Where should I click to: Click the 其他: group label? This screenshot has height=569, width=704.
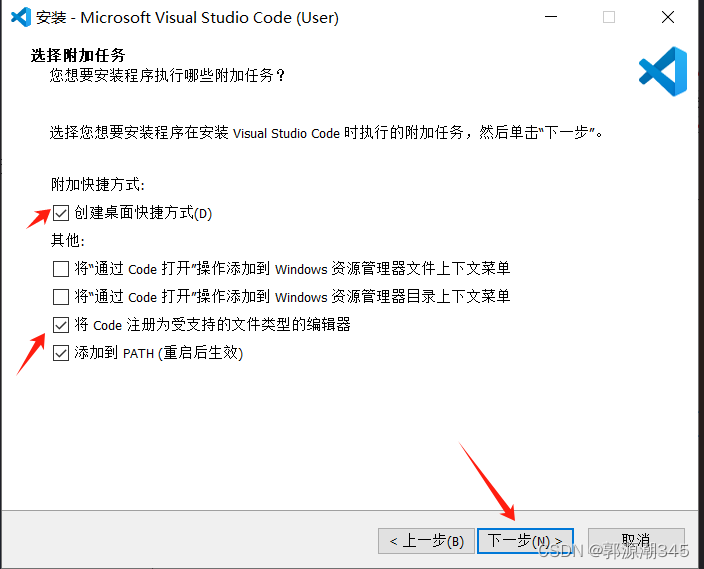pos(68,241)
